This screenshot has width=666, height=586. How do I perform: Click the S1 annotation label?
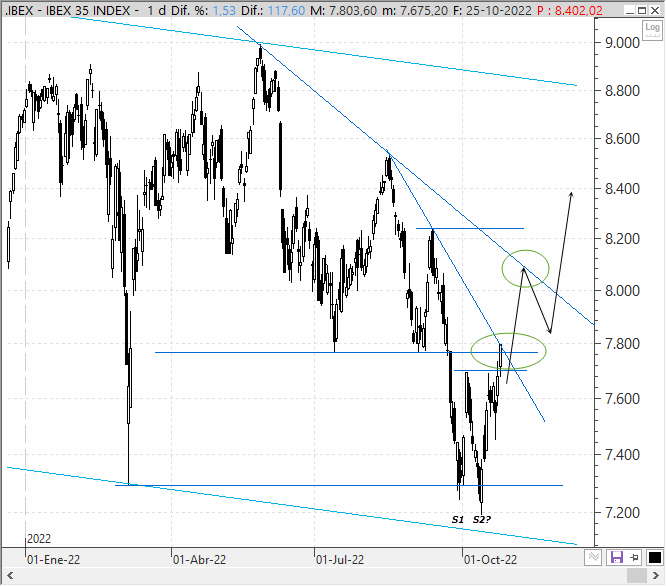tap(457, 519)
